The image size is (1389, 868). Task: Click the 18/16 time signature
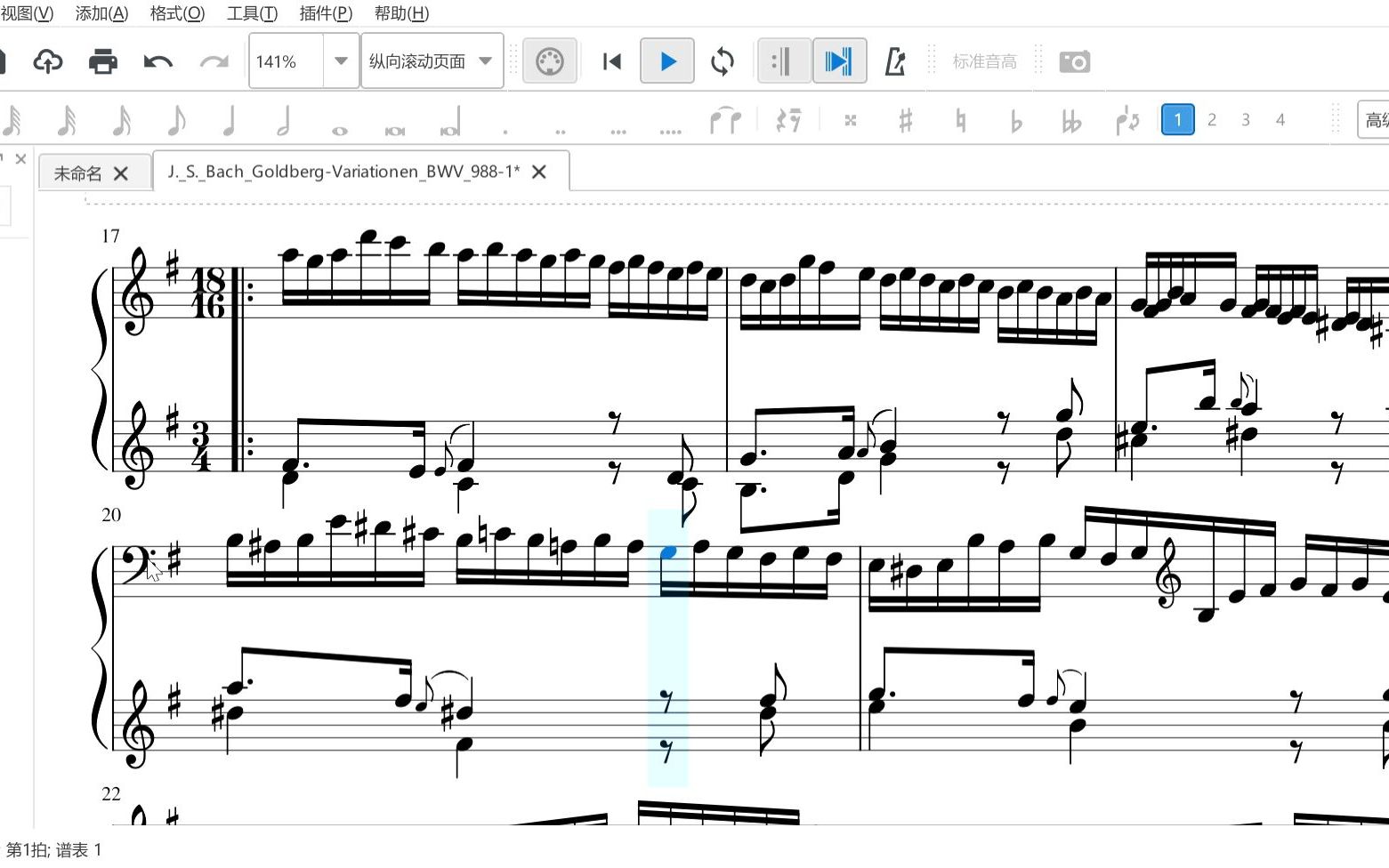[208, 293]
